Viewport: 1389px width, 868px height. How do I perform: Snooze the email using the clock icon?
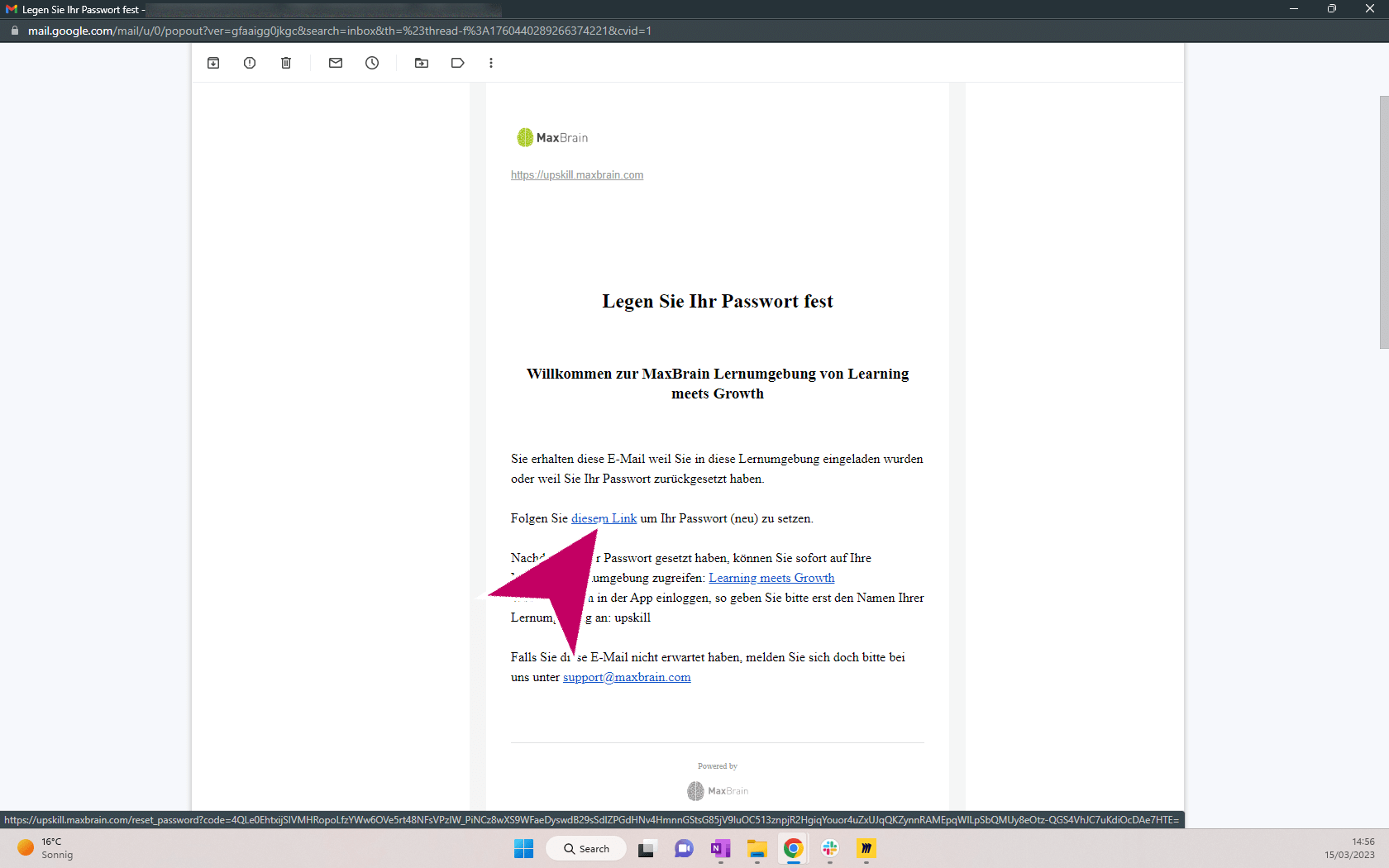(372, 63)
